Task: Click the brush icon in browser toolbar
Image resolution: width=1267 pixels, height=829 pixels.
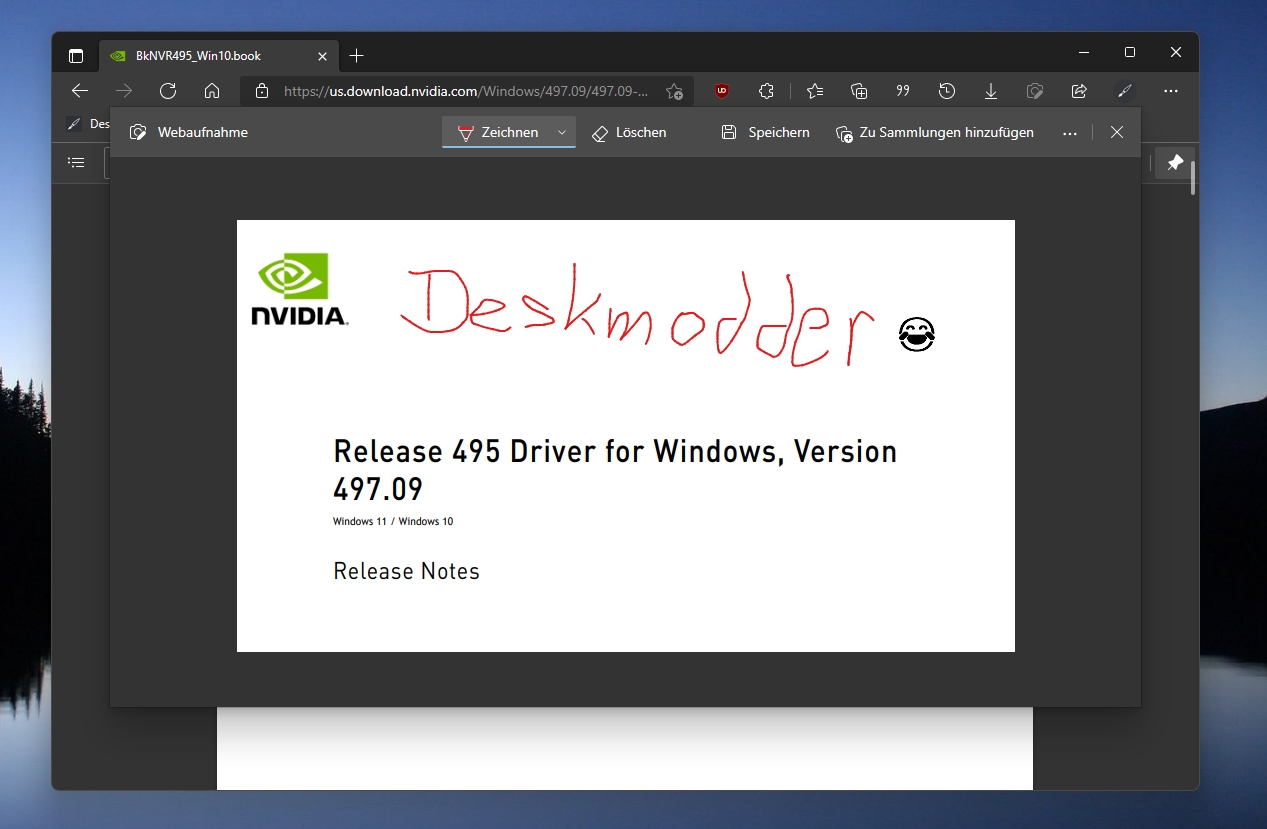Action: [1124, 91]
